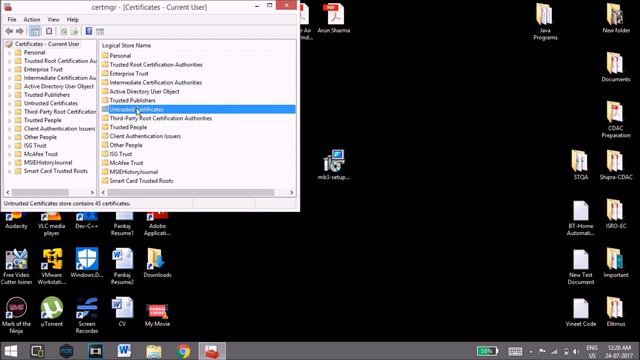Click the blue Help toolbar icon
Screen dimensions: 640x360
(x=89, y=31)
